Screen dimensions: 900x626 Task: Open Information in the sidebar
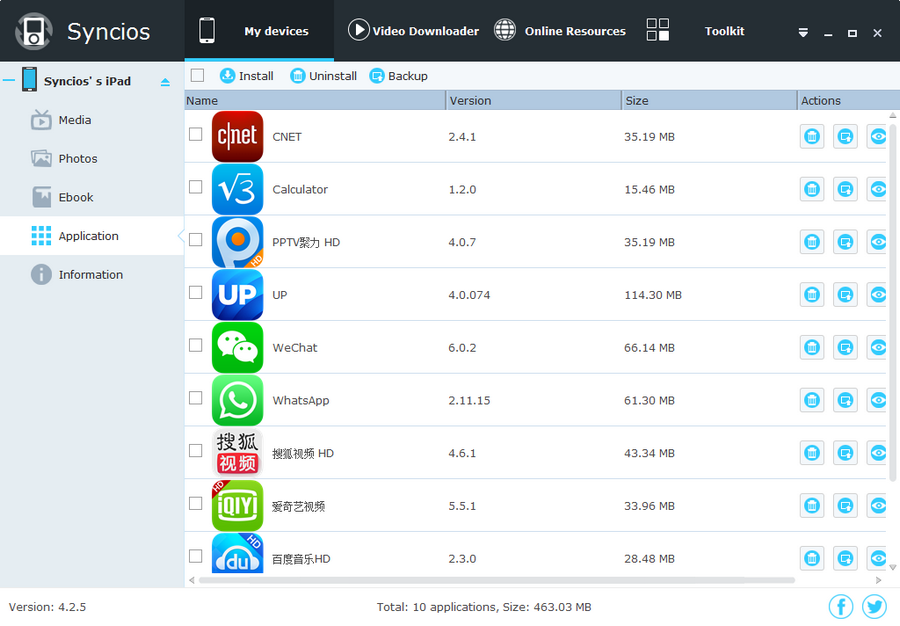[x=92, y=275]
